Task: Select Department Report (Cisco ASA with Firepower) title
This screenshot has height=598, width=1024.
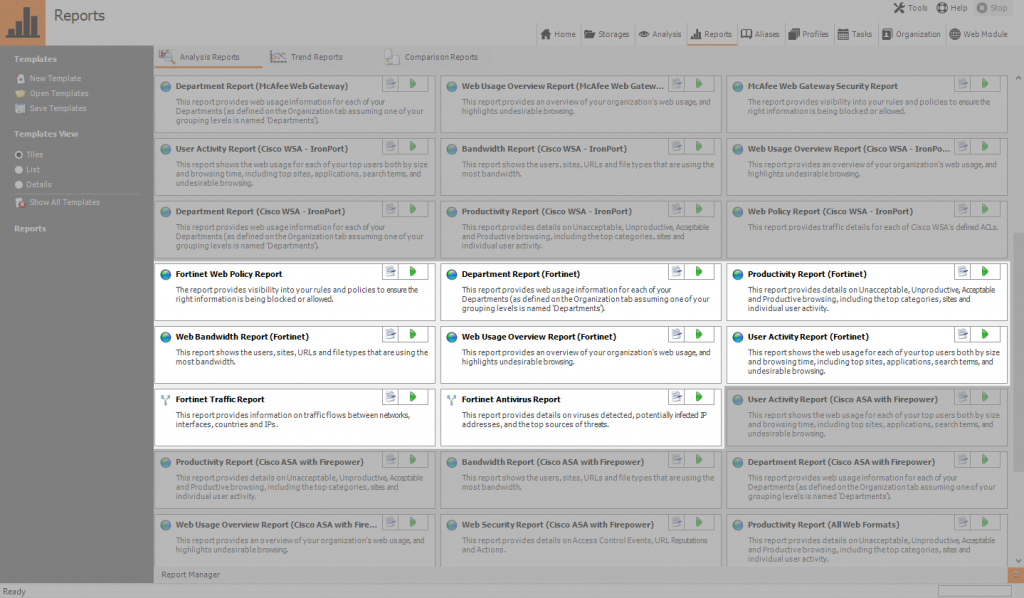Action: tap(841, 462)
